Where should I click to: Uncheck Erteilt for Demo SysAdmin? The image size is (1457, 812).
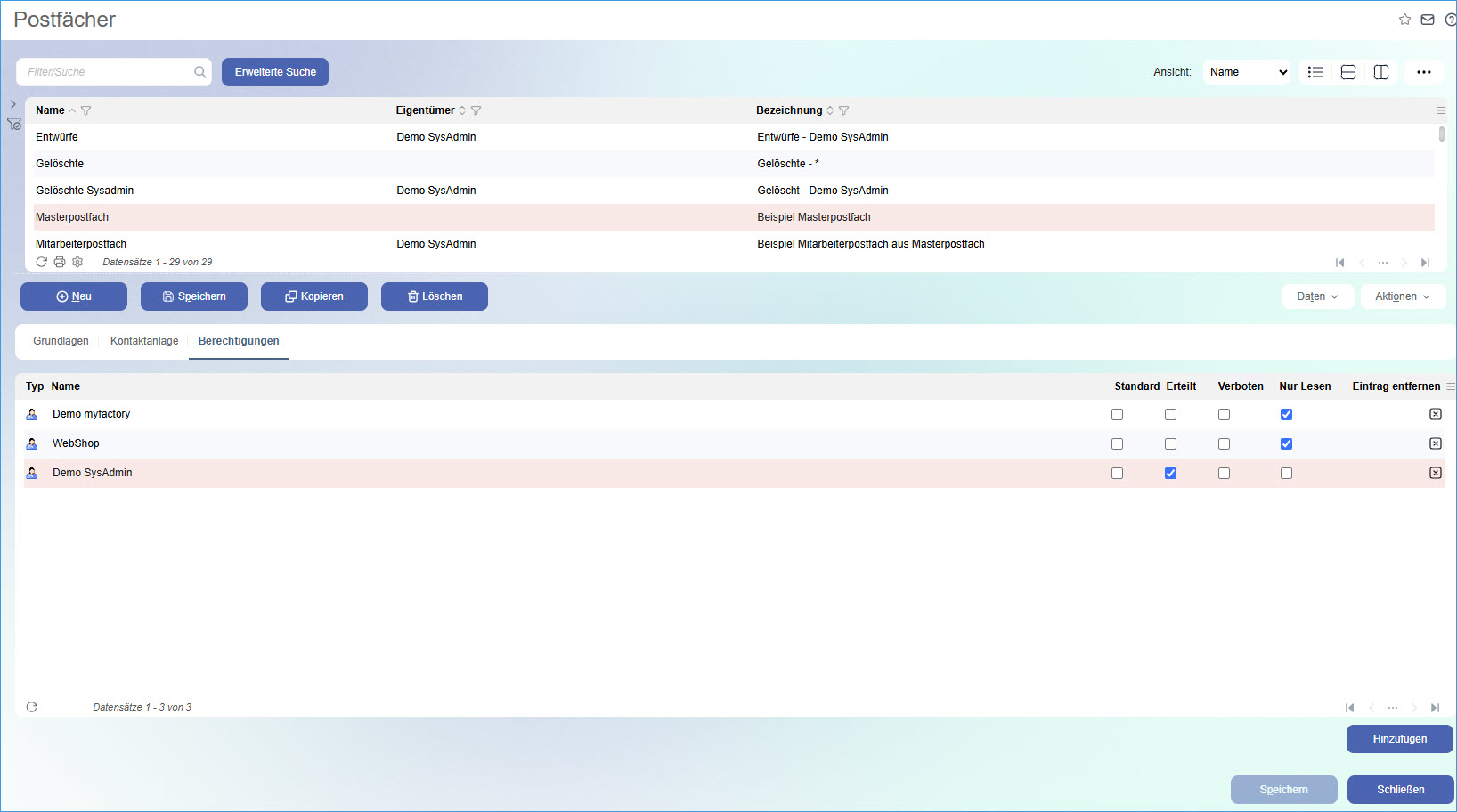click(x=1170, y=473)
